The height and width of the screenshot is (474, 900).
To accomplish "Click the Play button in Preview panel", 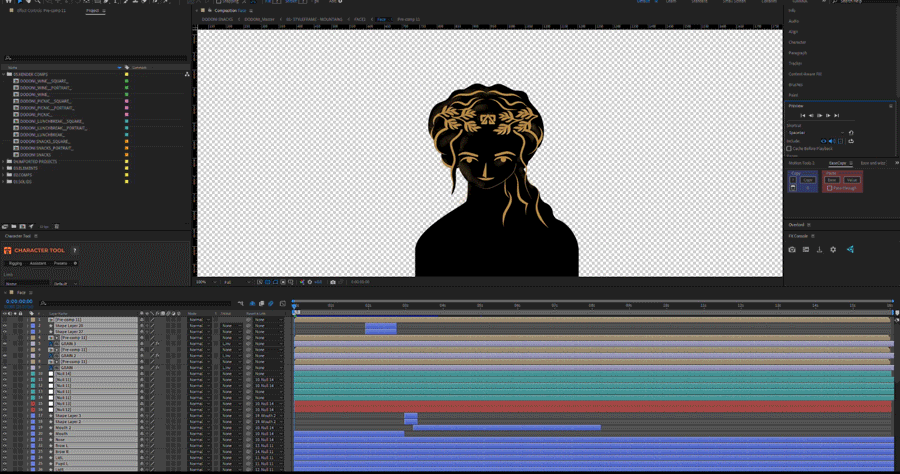I will [820, 115].
